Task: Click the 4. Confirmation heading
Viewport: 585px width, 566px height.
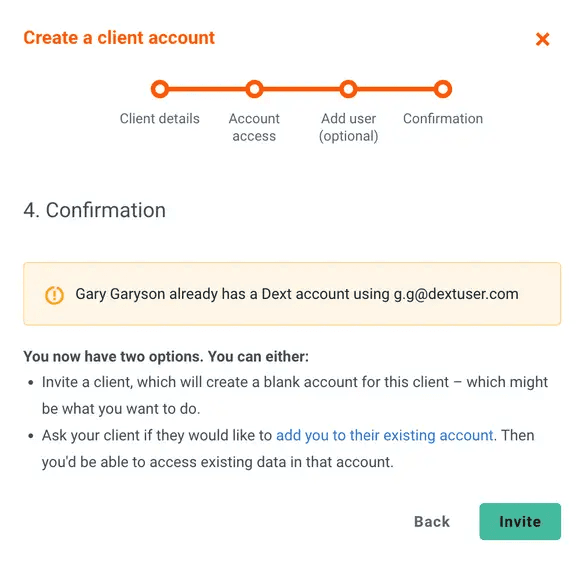Action: tap(94, 210)
